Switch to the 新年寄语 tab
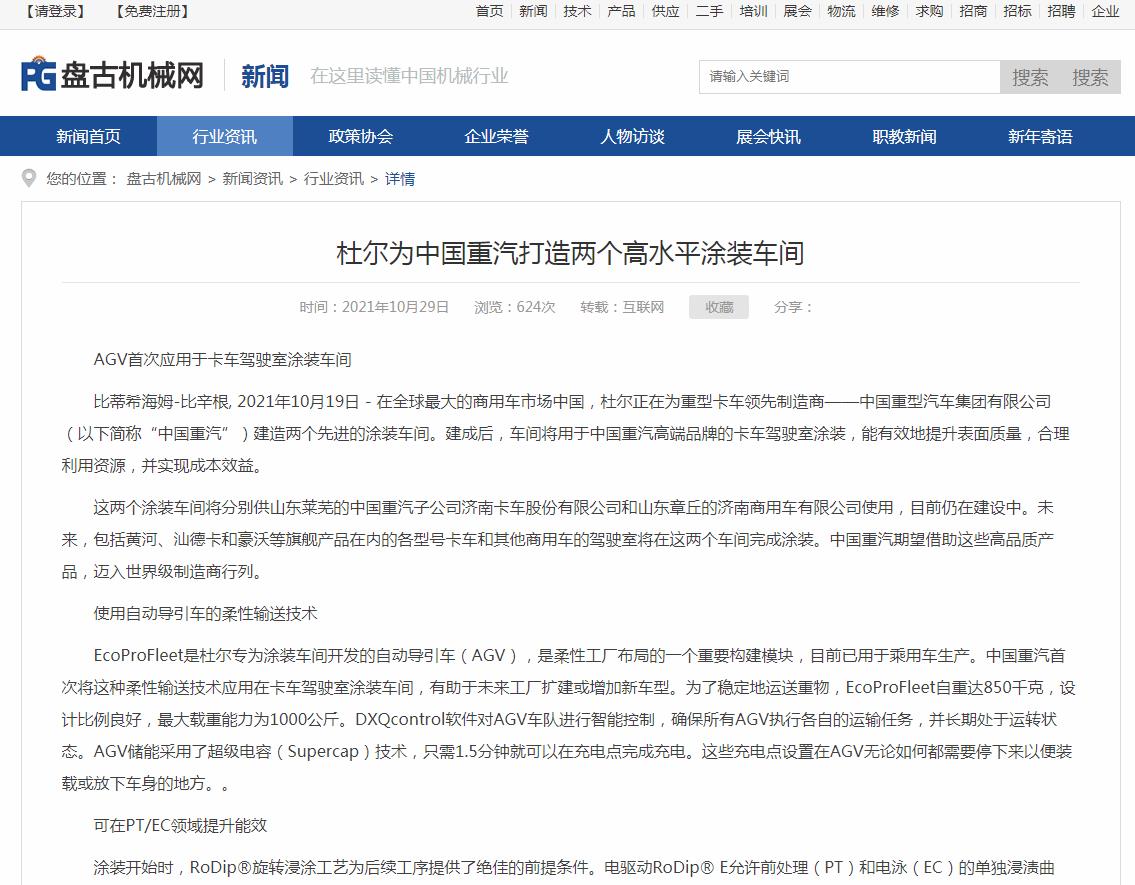 (x=1041, y=136)
